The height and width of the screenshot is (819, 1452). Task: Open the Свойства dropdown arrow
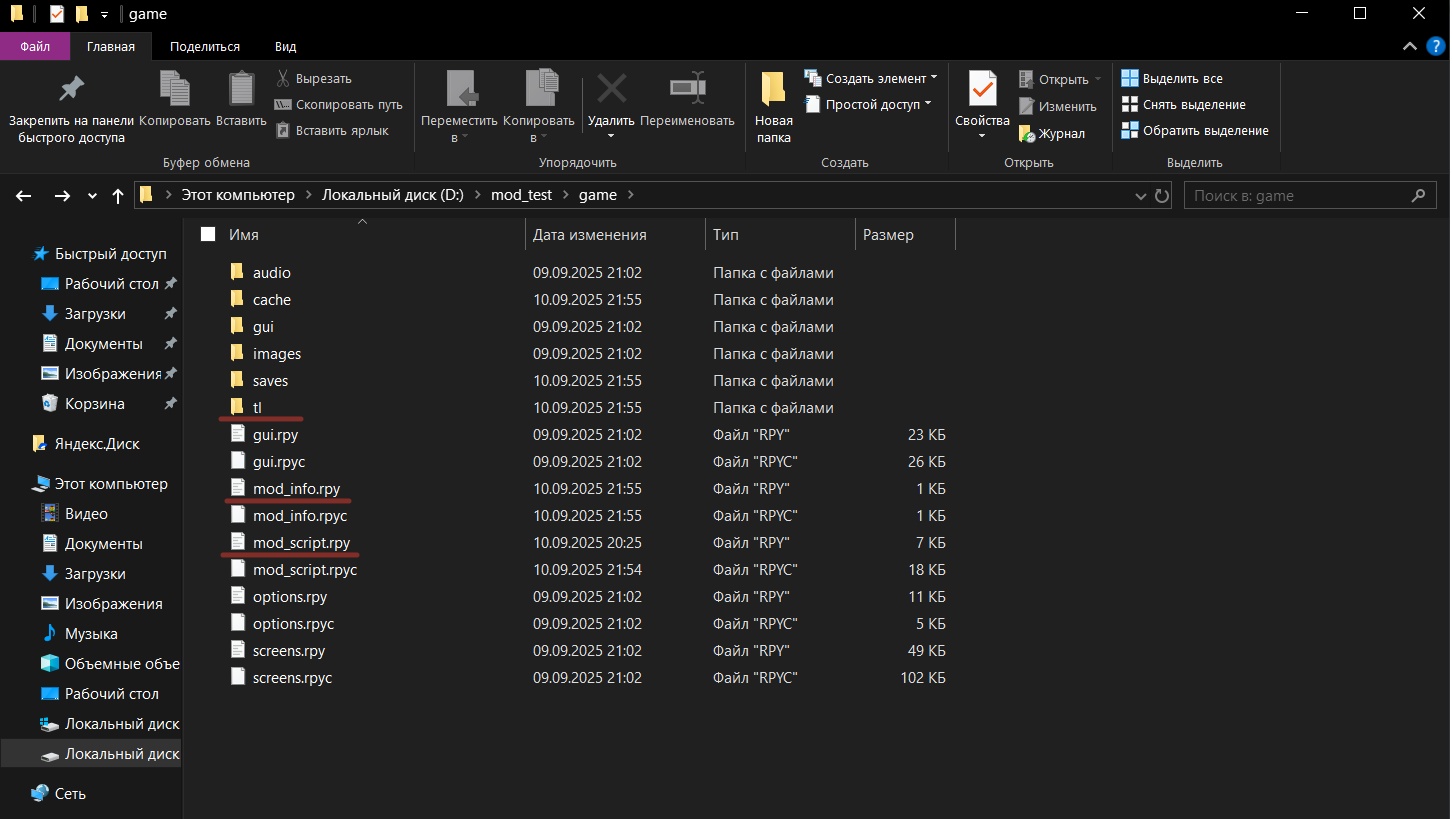pos(982,136)
